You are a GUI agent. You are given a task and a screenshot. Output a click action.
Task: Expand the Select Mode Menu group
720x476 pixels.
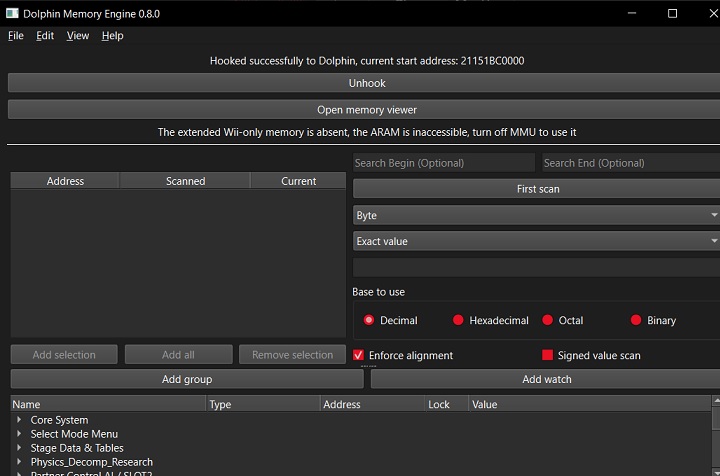(19, 433)
